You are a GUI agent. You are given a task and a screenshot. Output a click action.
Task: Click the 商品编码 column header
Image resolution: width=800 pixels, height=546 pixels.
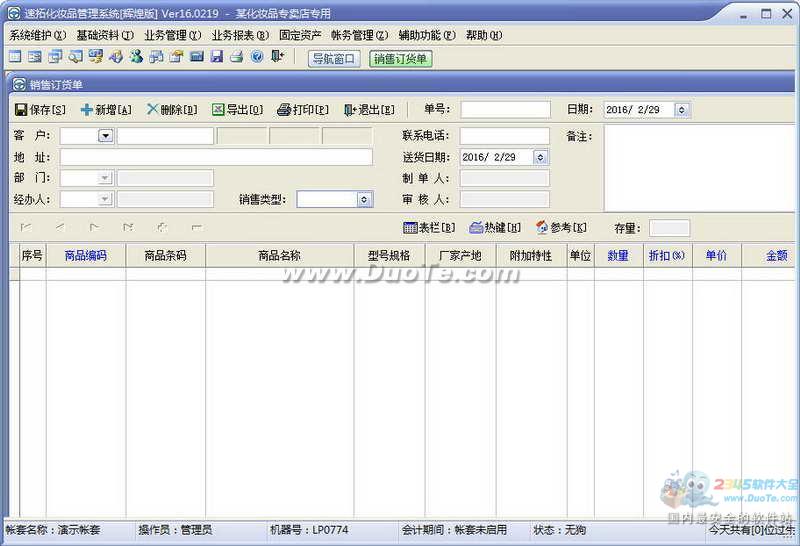click(x=86, y=256)
